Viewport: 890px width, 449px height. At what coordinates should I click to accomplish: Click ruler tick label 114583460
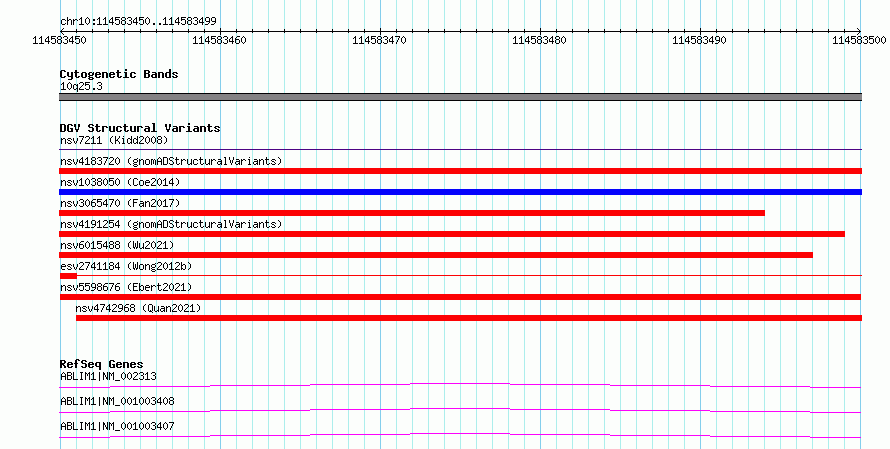(x=219, y=40)
